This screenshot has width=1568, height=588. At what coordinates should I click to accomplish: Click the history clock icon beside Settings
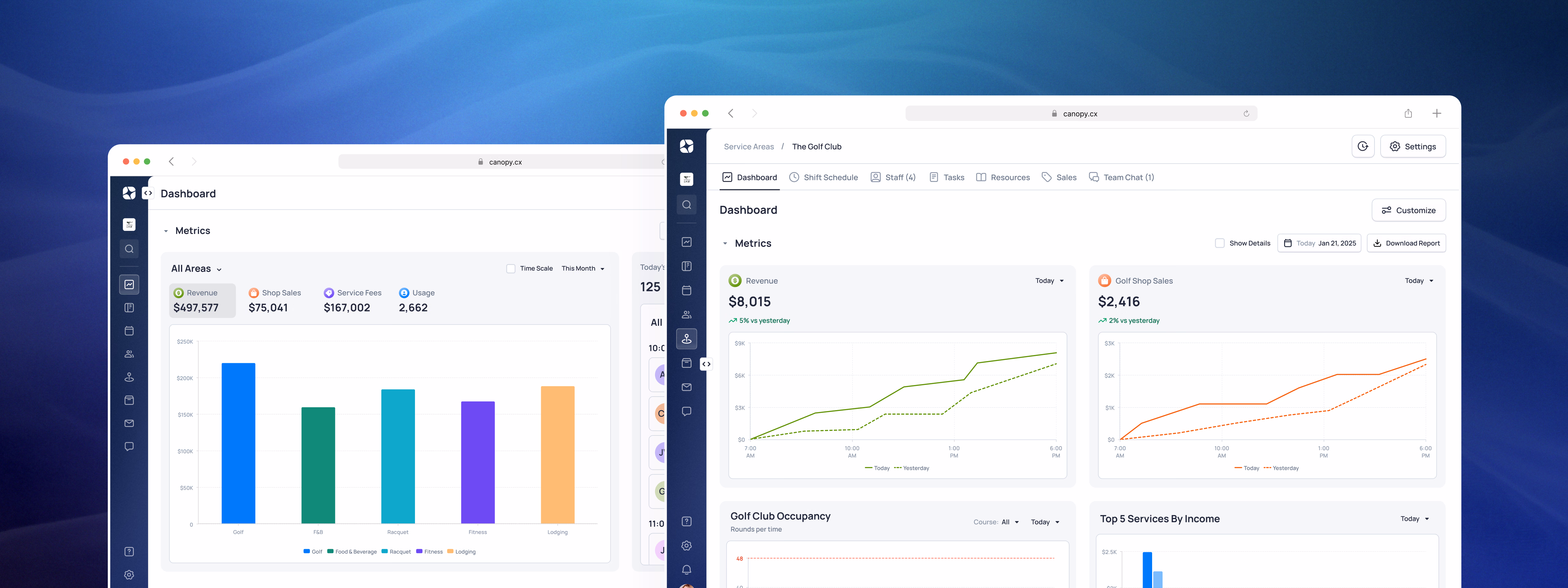click(1363, 147)
